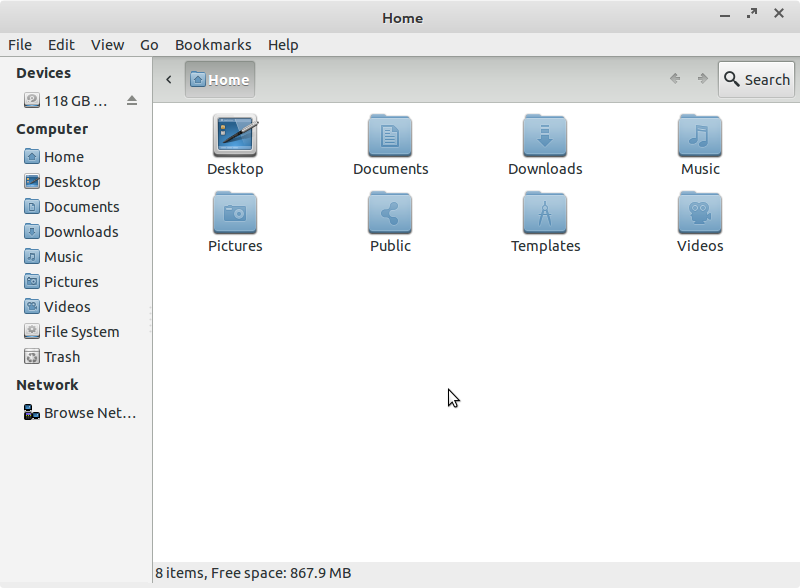The width and height of the screenshot is (800, 588).
Task: Open the Templates folder icon
Action: pos(545,213)
